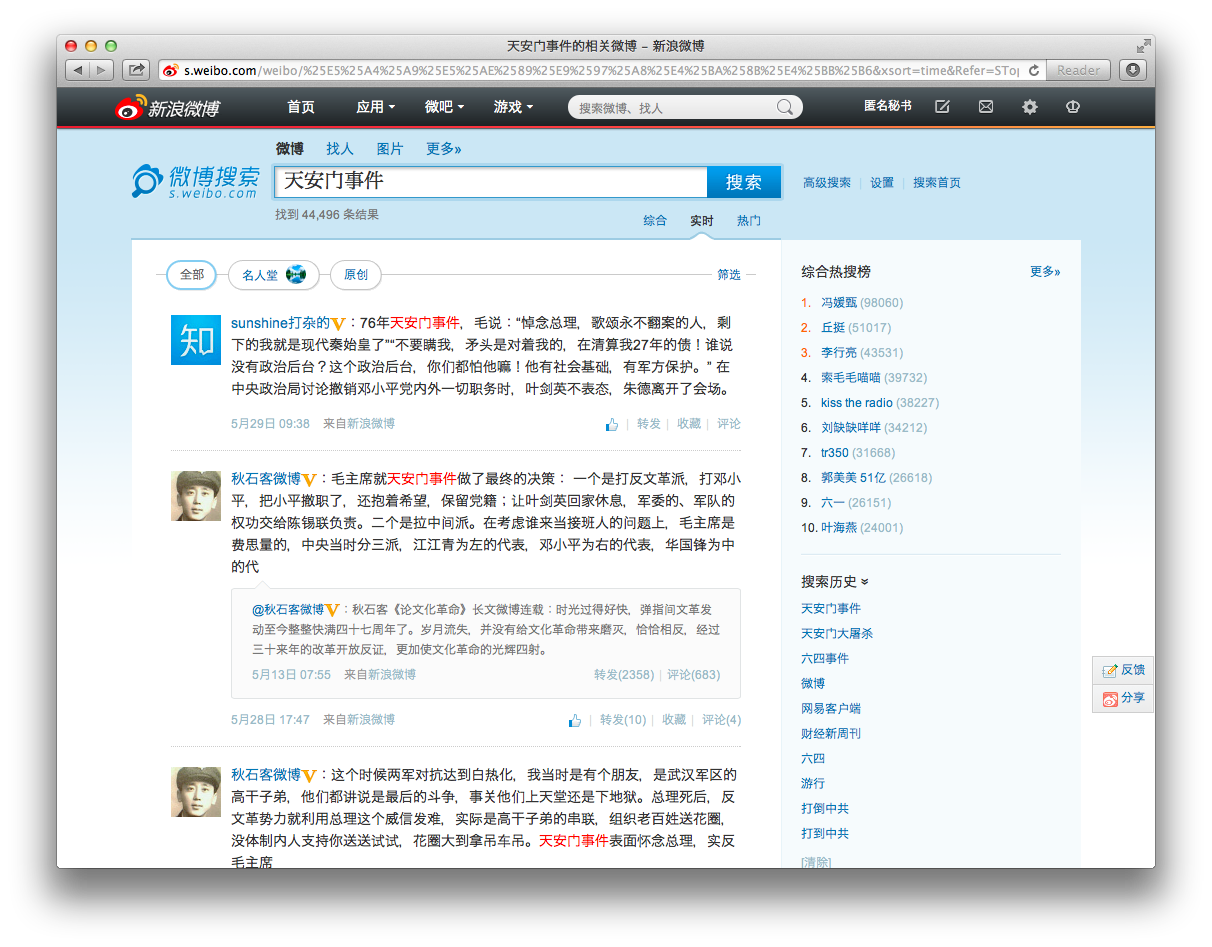Collapse 搜索历史 section arrow
This screenshot has width=1212, height=947.
tap(865, 582)
